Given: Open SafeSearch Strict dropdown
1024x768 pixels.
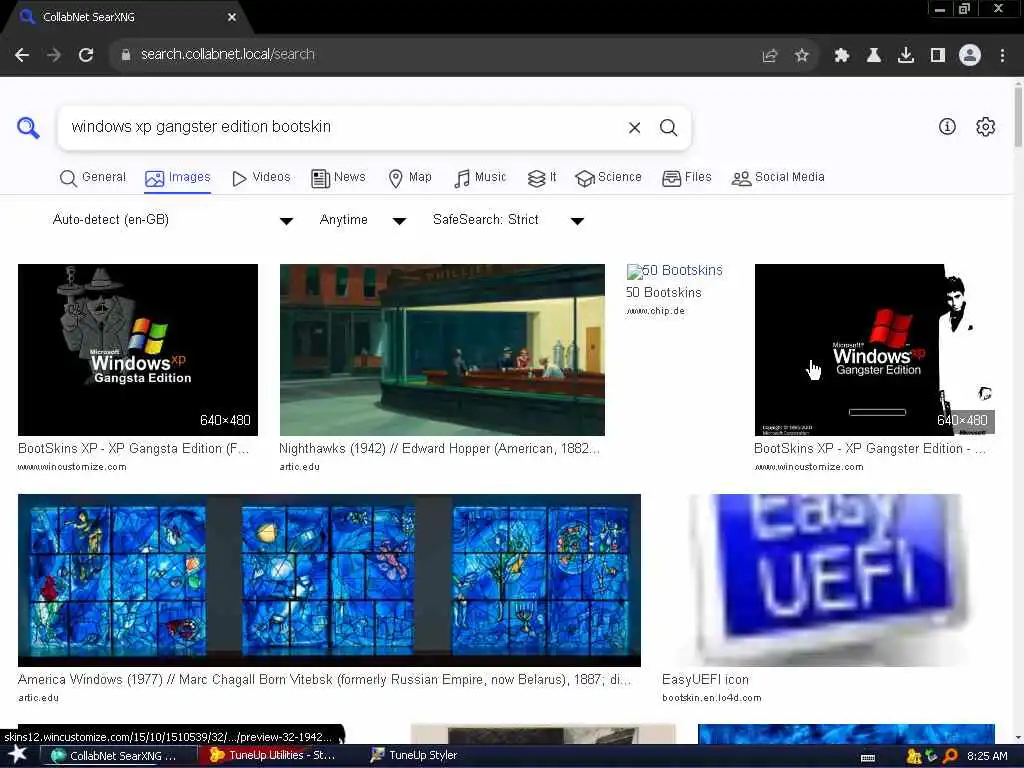Looking at the screenshot, I should pos(508,220).
